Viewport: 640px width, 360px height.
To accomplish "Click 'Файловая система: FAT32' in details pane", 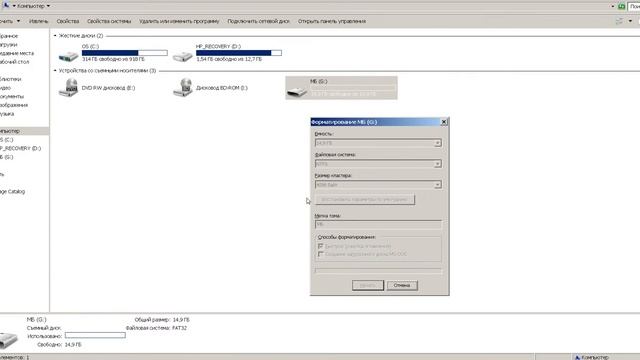I will coord(156,328).
